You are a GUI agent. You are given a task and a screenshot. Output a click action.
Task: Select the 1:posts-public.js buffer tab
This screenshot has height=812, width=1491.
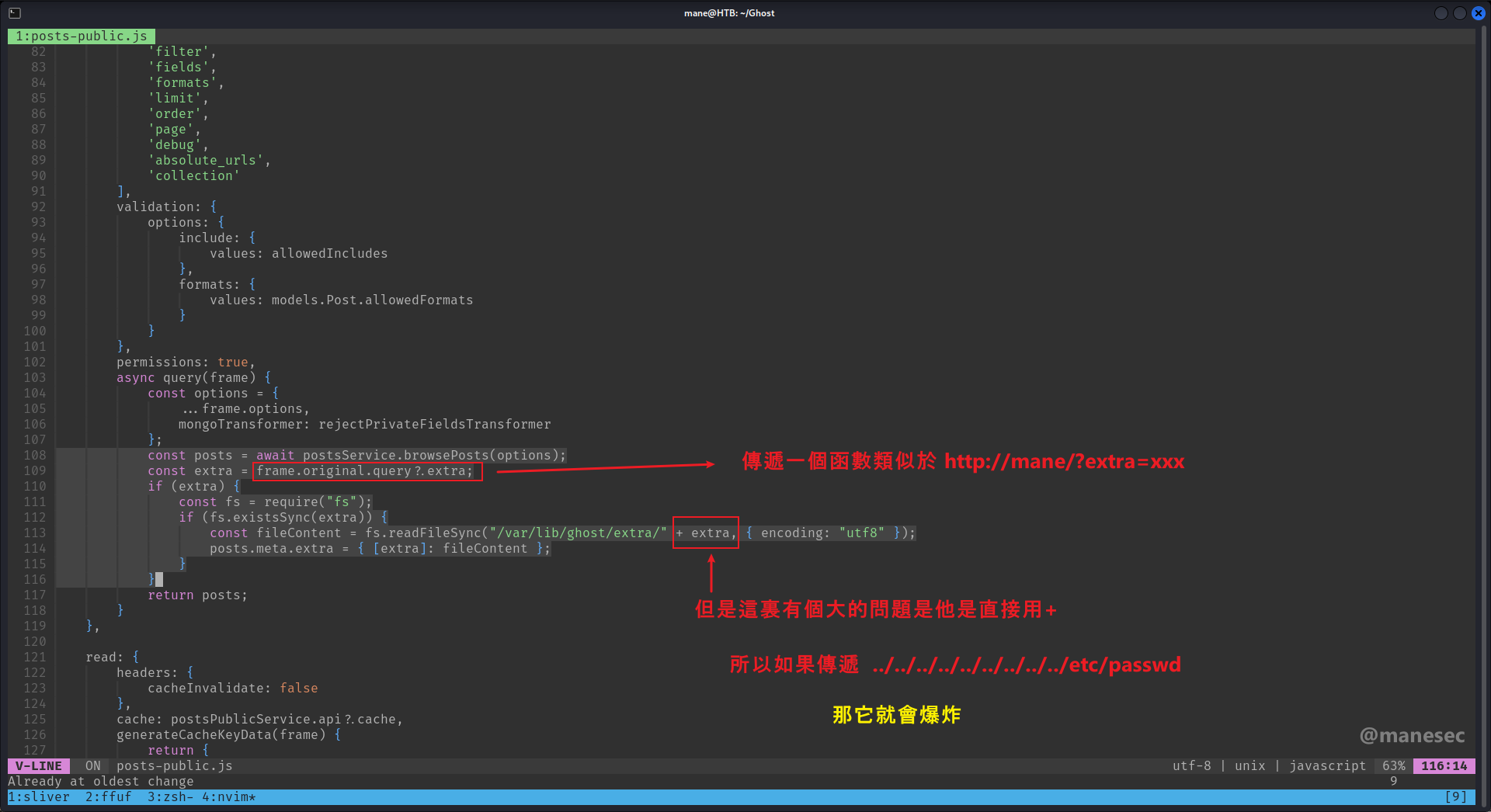(x=82, y=36)
